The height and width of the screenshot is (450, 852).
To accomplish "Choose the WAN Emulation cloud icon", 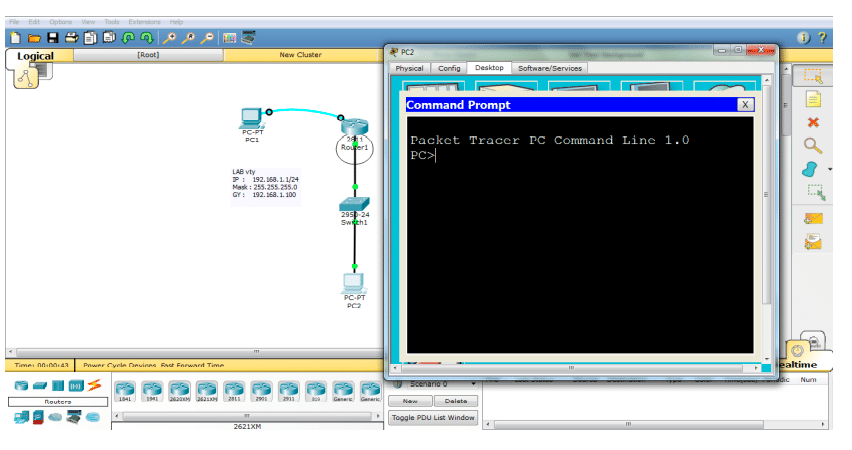I will [x=55, y=417].
